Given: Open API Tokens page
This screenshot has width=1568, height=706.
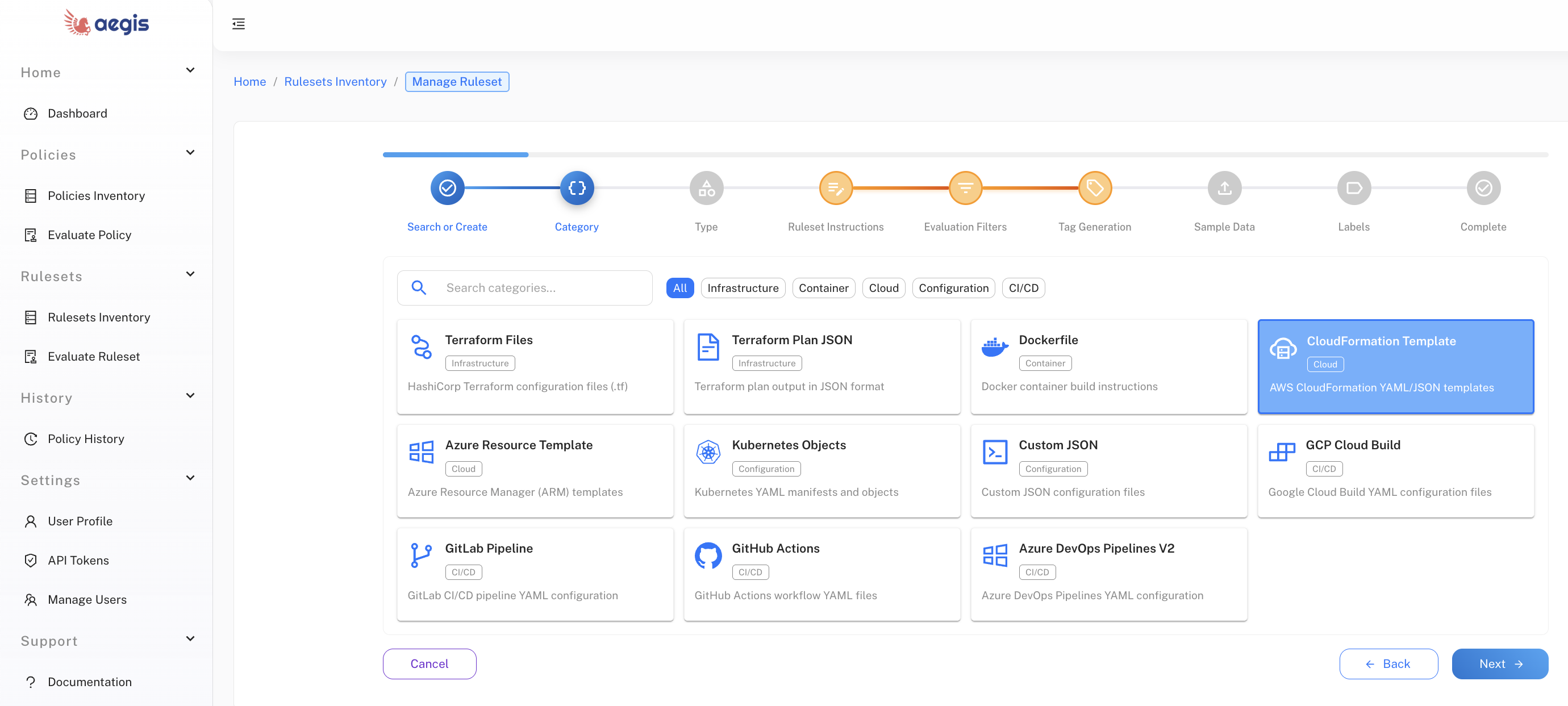Looking at the screenshot, I should point(78,561).
